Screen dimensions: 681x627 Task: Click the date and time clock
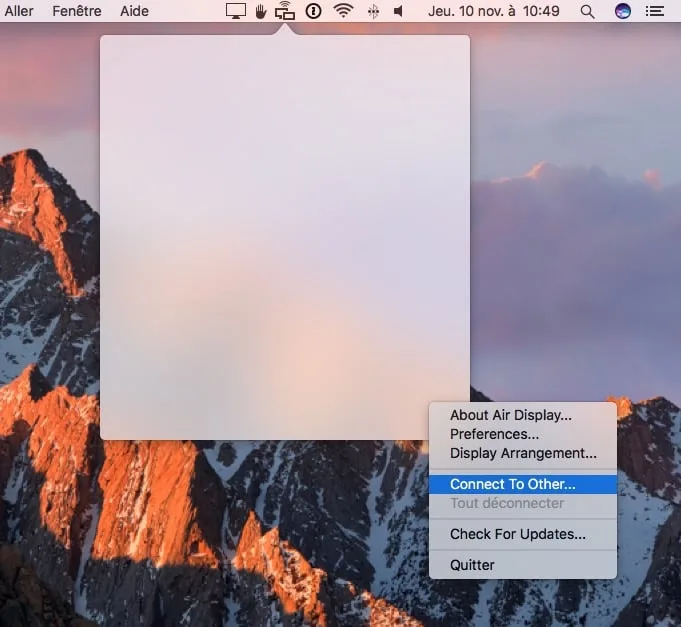pos(494,11)
